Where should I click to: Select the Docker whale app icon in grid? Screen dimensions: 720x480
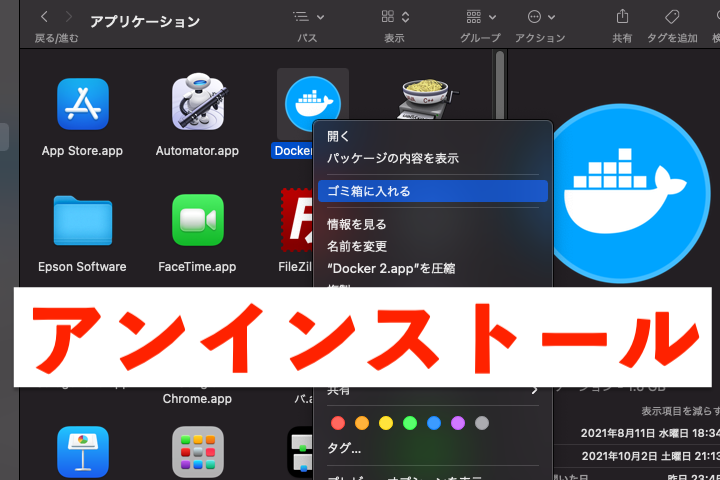(x=312, y=103)
